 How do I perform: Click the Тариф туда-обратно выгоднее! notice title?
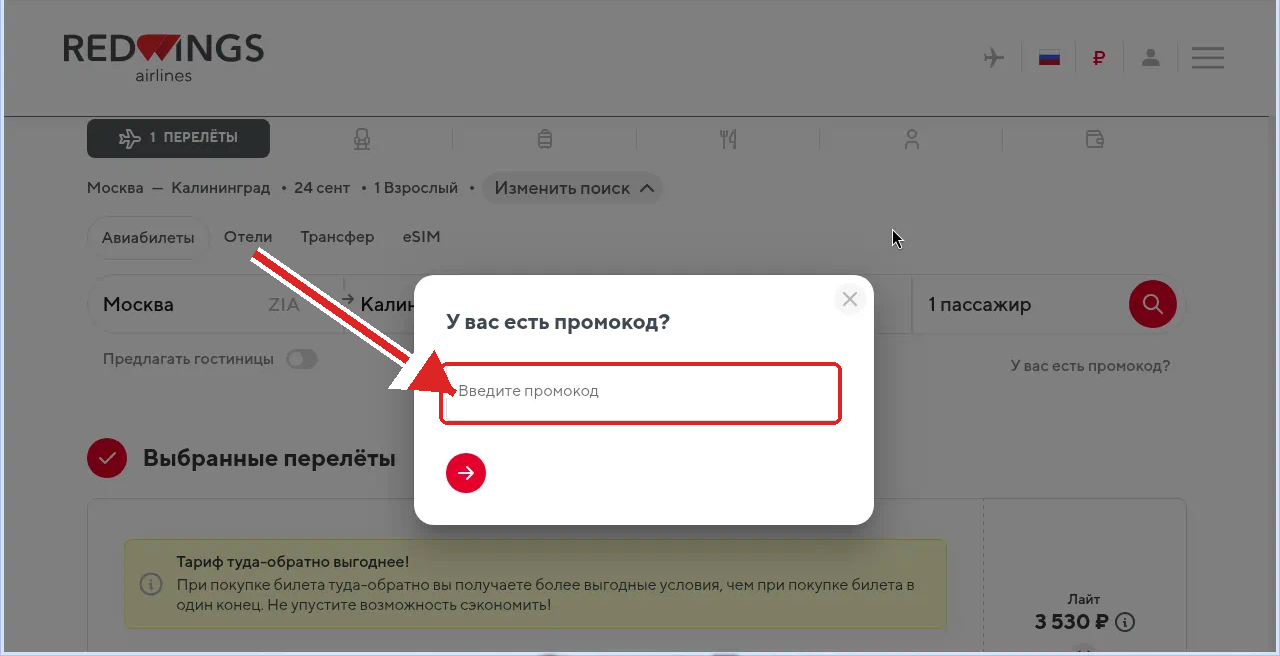click(x=293, y=562)
